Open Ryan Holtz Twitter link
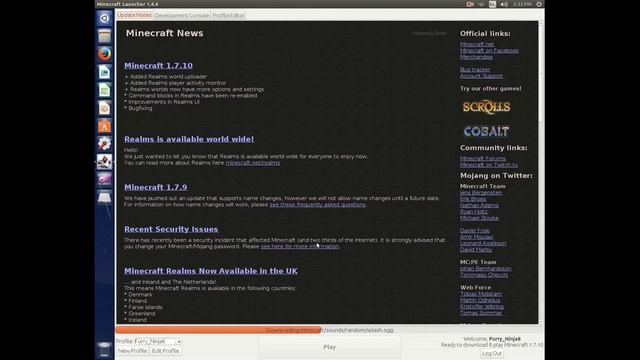 pos(473,212)
